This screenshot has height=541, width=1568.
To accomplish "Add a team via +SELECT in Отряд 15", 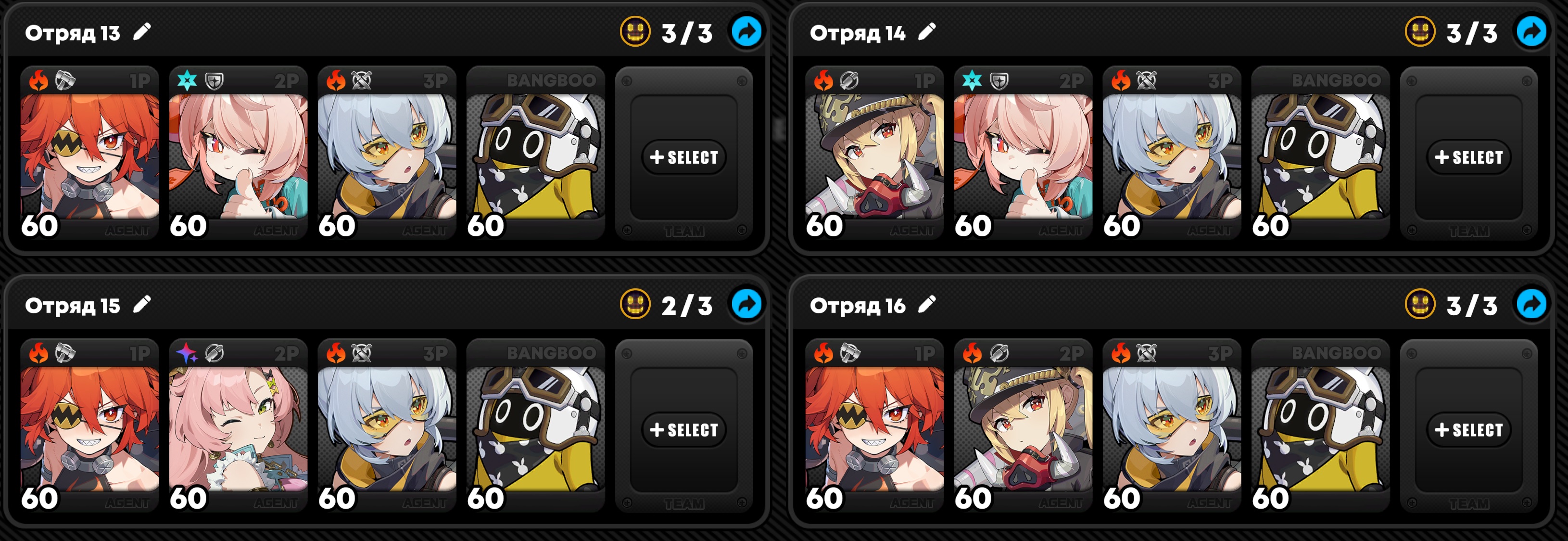I will [x=684, y=429].
